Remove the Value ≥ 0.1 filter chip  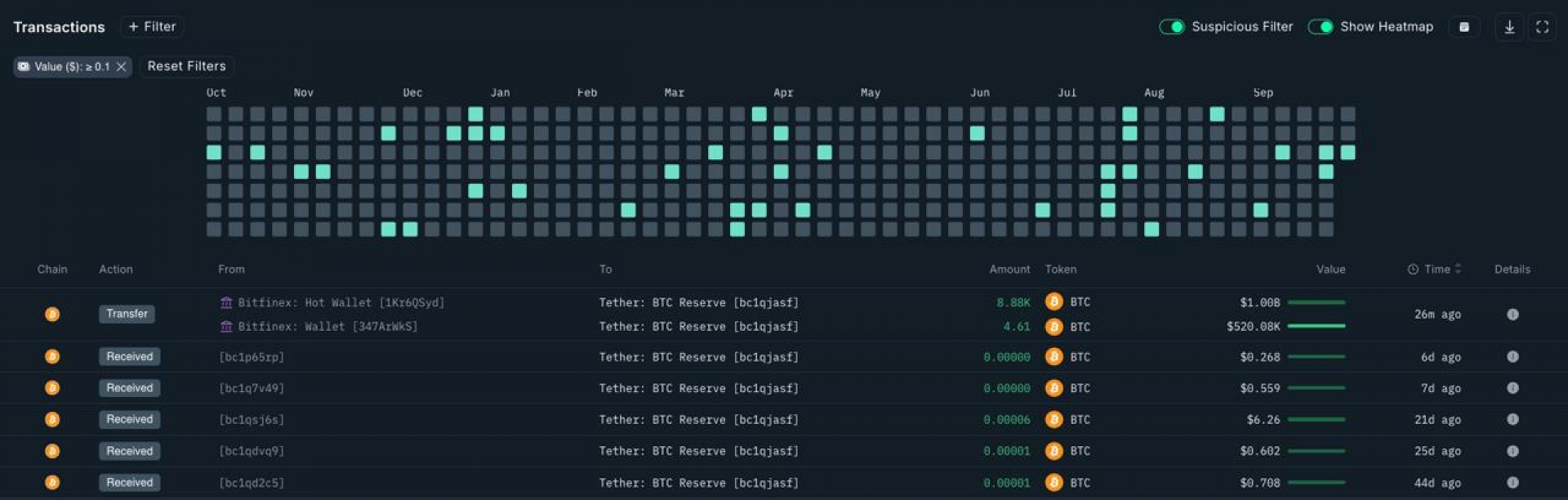121,67
